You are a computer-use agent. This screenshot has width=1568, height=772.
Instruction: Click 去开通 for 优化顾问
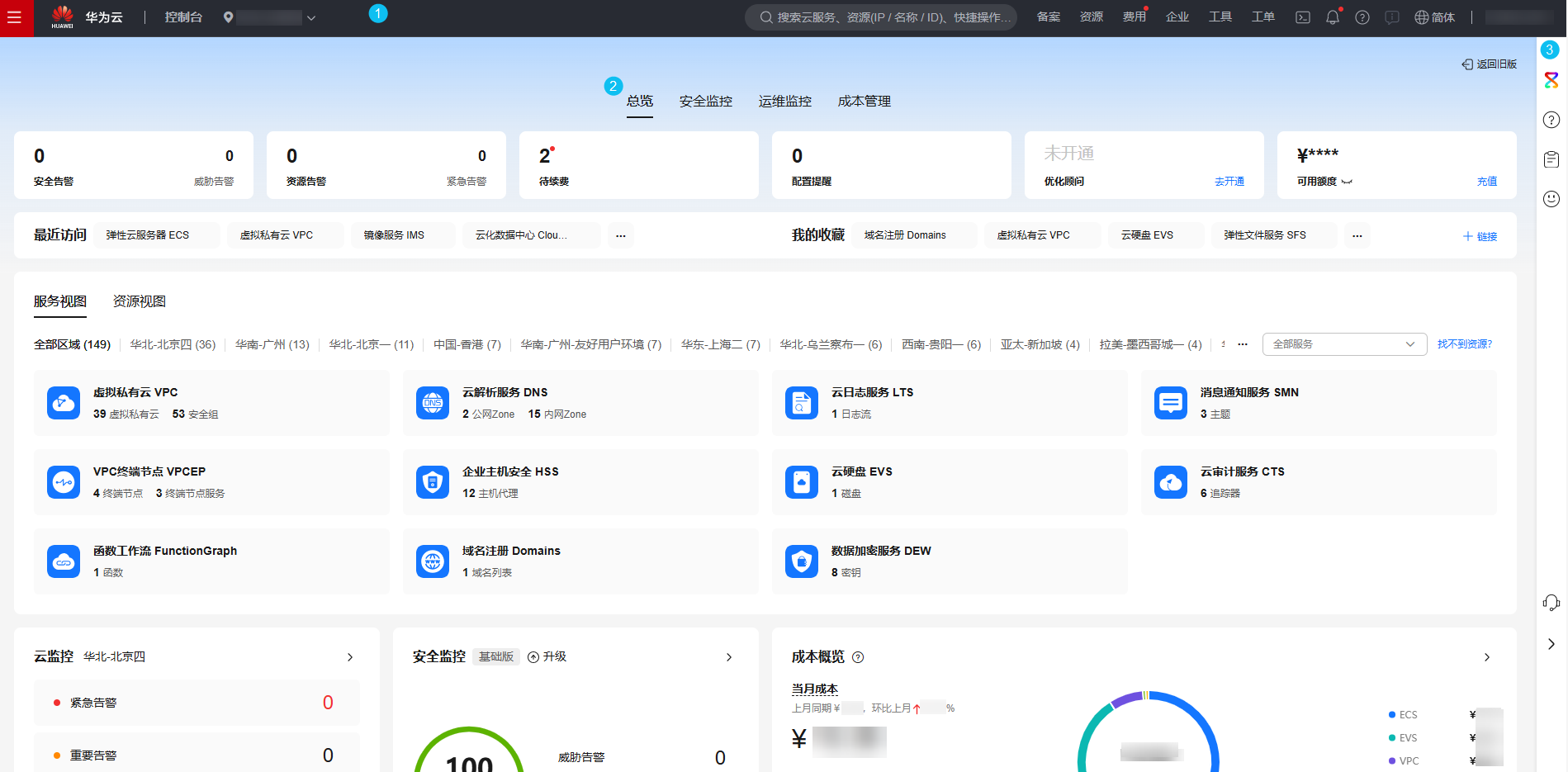click(x=1229, y=182)
